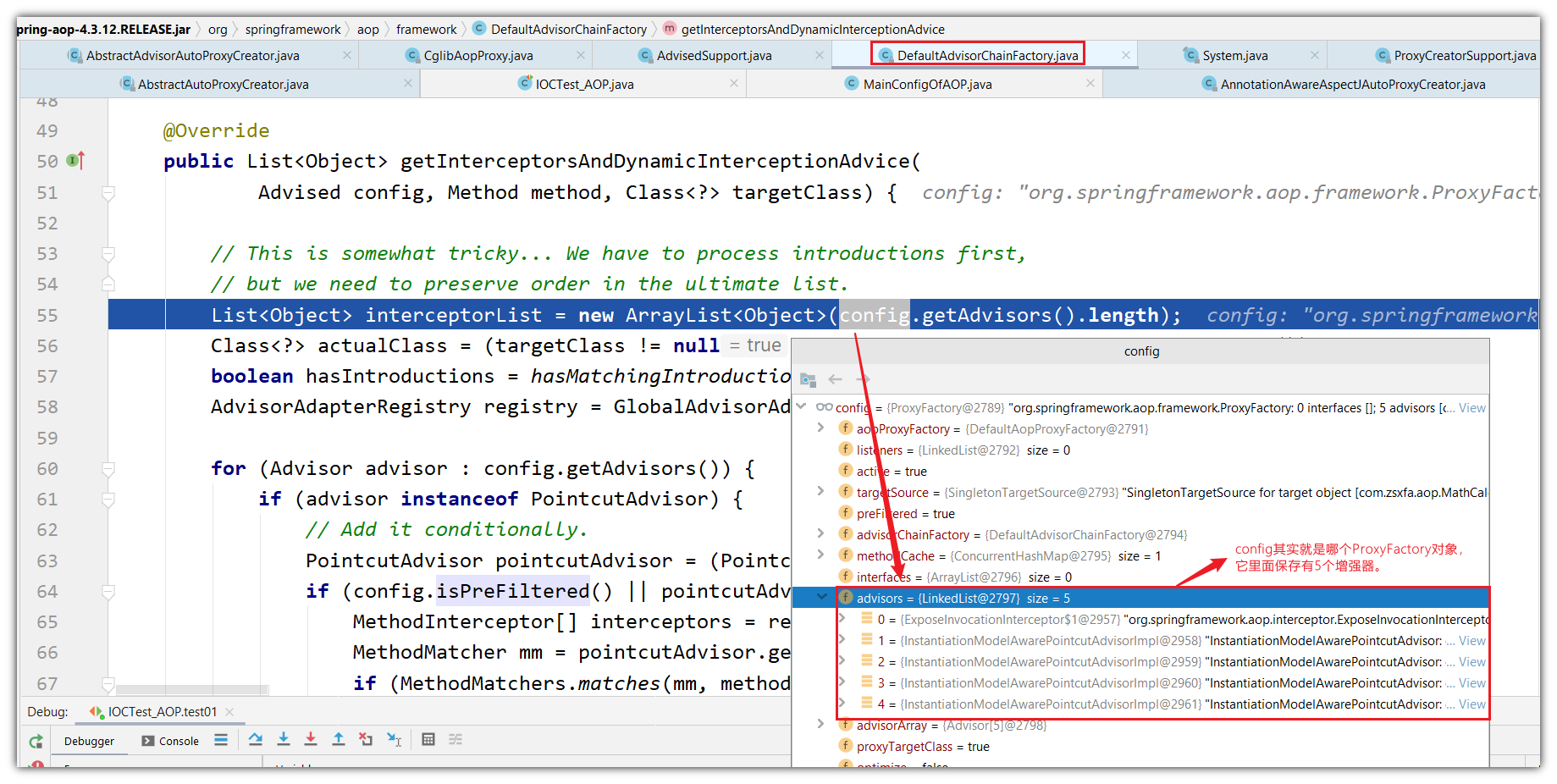Click View link on advisors element 1
The width and height of the screenshot is (1557, 784).
1472,641
